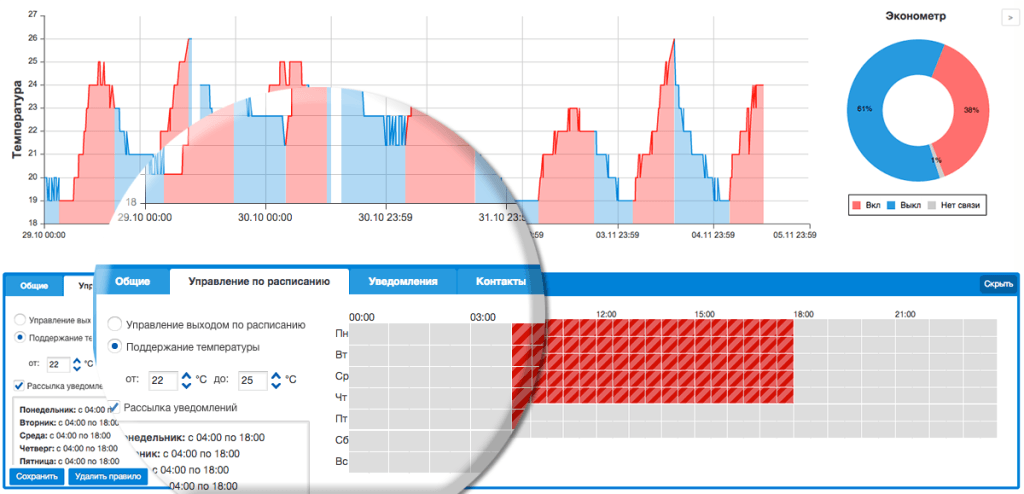
Task: Switch to the 'Общие' tab in magnified panel
Action: (x=132, y=282)
